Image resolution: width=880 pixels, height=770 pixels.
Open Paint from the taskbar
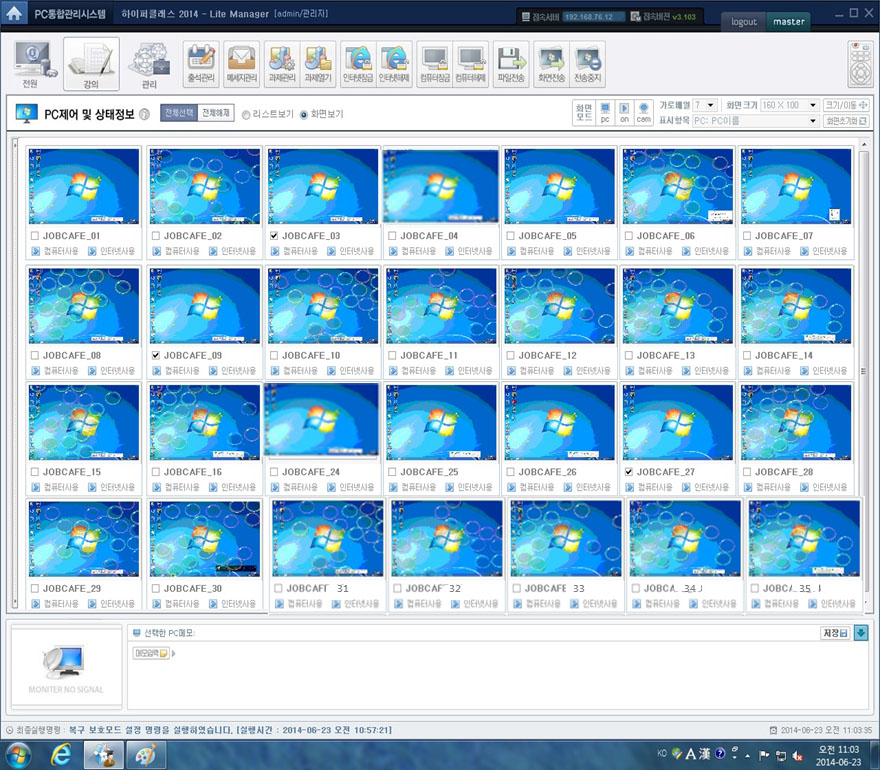pos(145,755)
